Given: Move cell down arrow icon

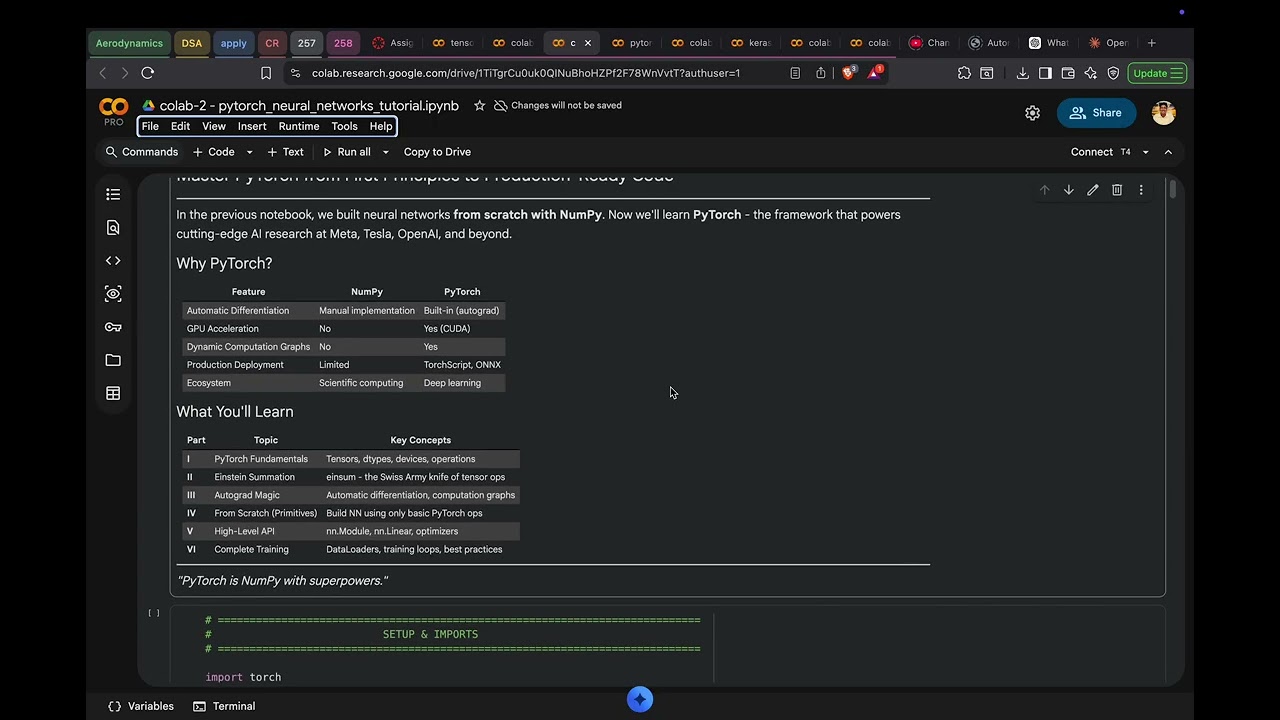Looking at the screenshot, I should tap(1068, 190).
